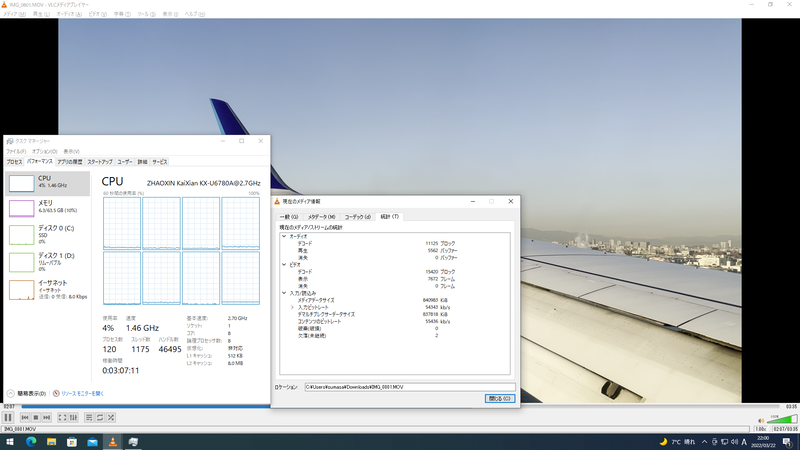Switch to サービス tab in Task Manager
Image resolution: width=800 pixels, height=450 pixels.
[160, 162]
